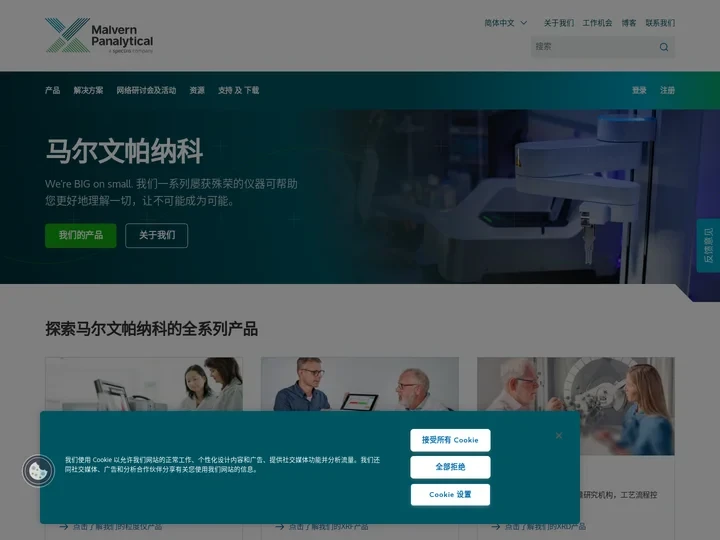Open the 网络研讨会及活动 menu
This screenshot has height=540, width=720.
click(146, 90)
